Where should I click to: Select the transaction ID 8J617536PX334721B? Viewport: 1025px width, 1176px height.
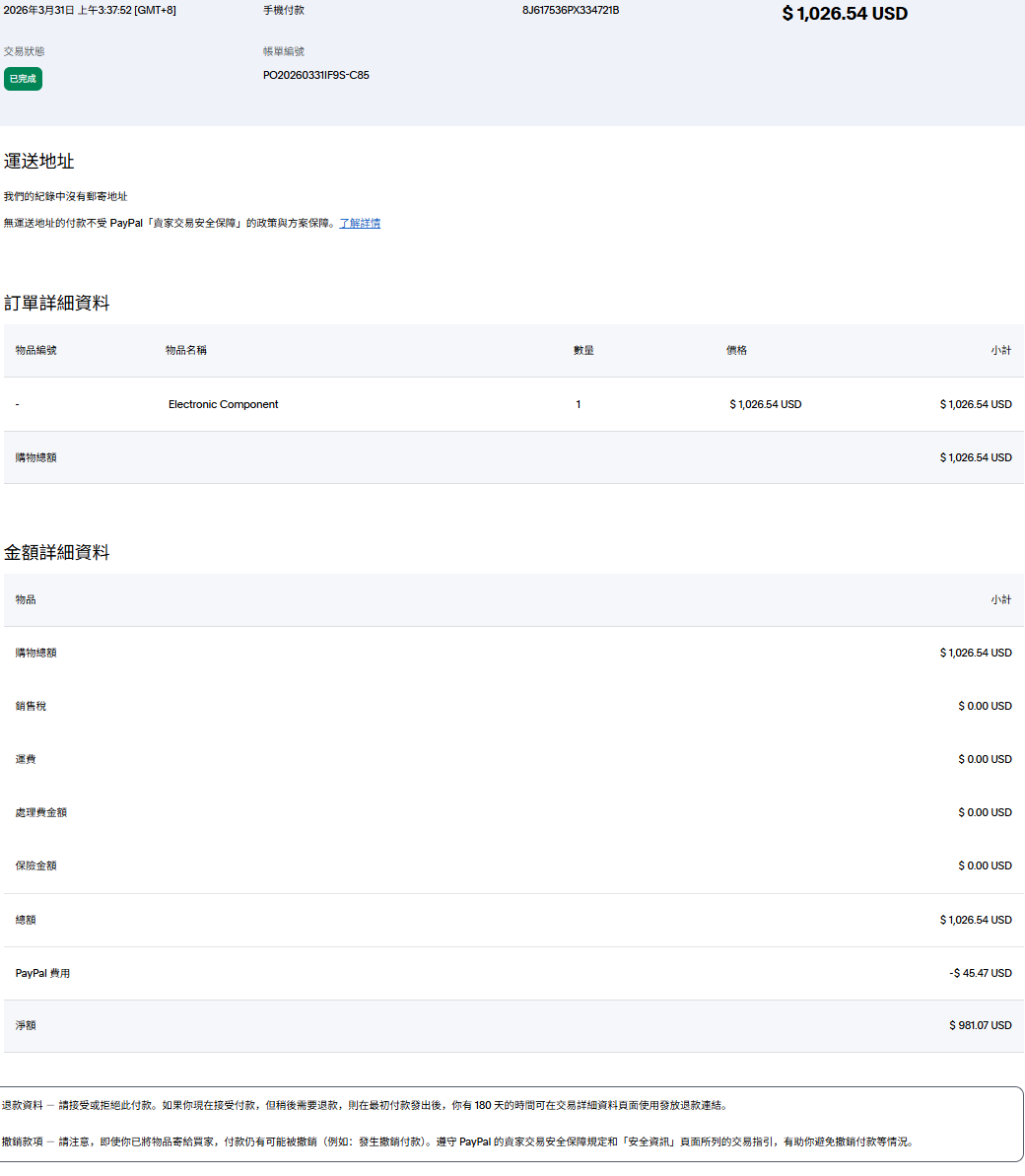[571, 11]
